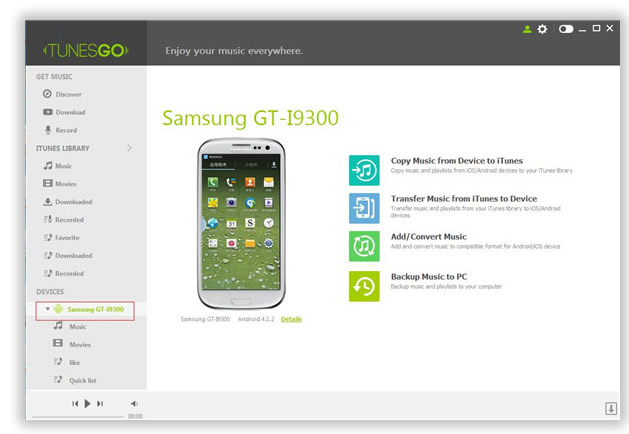The width and height of the screenshot is (629, 434).
Task: Expand the iTunes Library section chevron
Action: [x=129, y=148]
